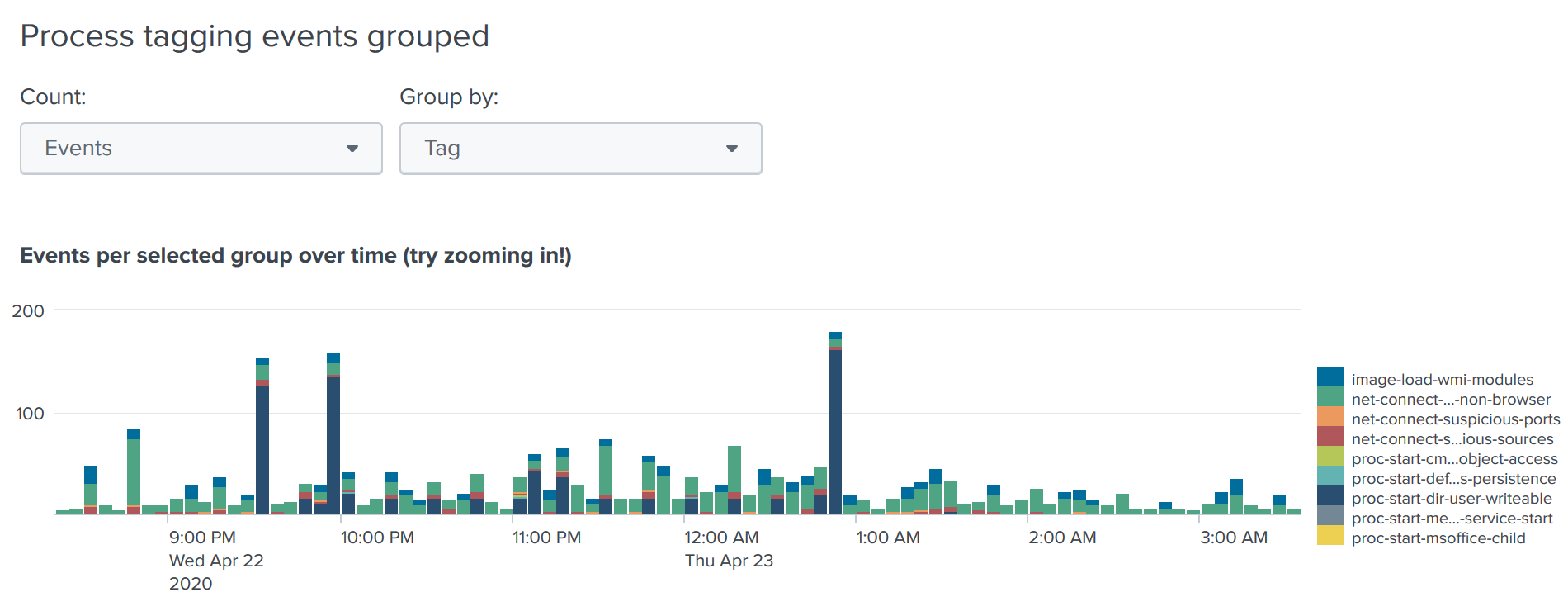
Task: Select the proc-start-me...-service-start legend label
Action: point(1451,519)
